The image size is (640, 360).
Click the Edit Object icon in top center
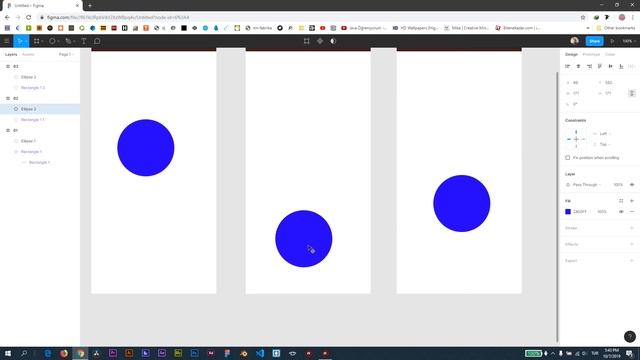click(307, 41)
